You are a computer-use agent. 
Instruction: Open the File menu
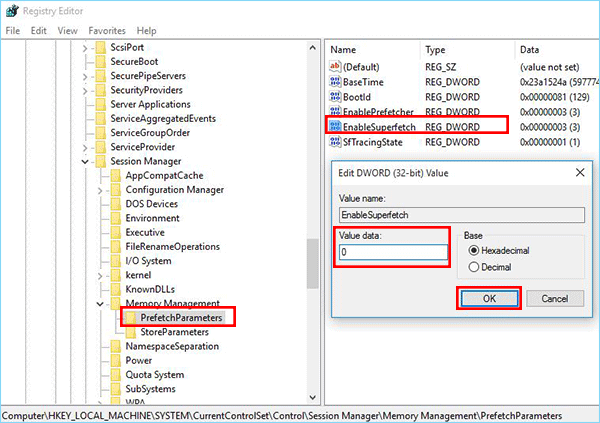13,31
